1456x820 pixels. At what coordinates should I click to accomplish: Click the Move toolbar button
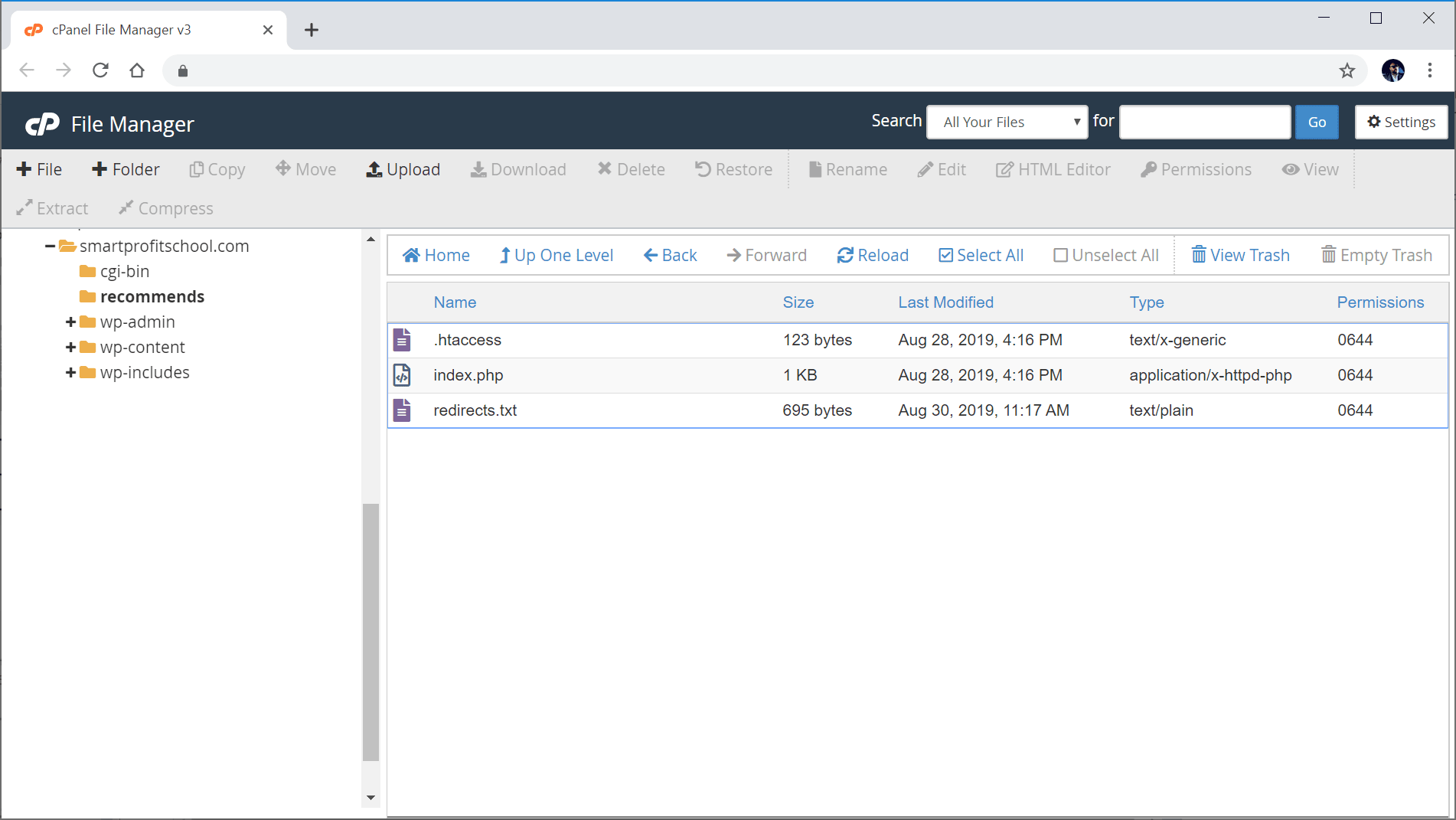coord(305,169)
